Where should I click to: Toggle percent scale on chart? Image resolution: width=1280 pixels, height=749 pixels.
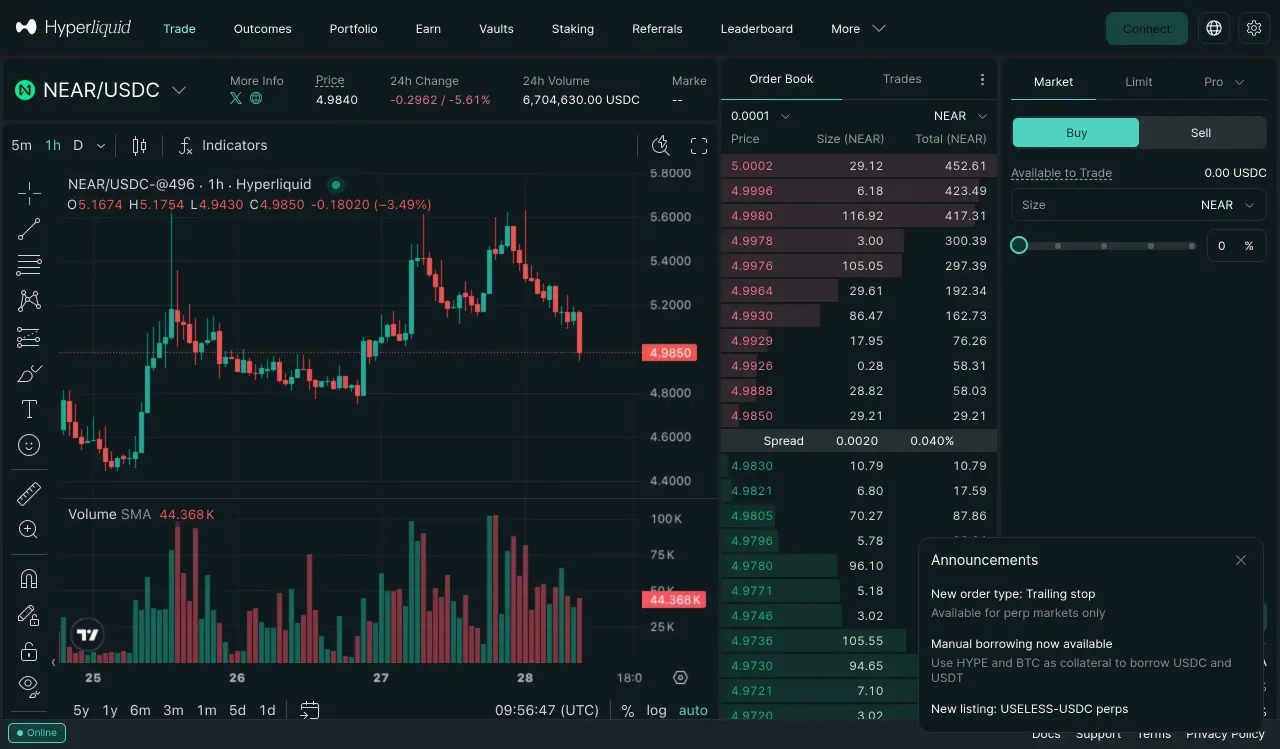tap(628, 710)
